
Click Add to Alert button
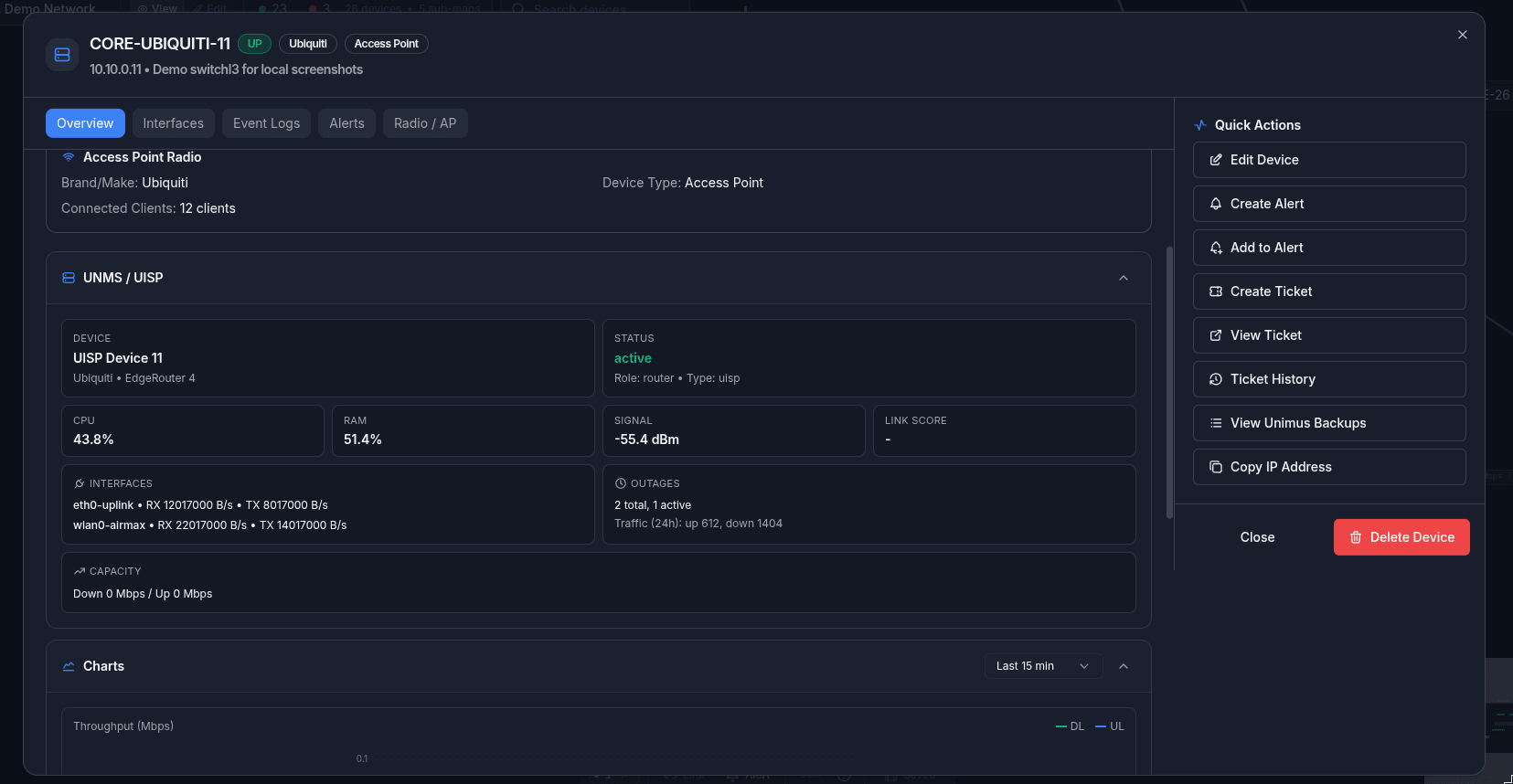click(x=1329, y=248)
